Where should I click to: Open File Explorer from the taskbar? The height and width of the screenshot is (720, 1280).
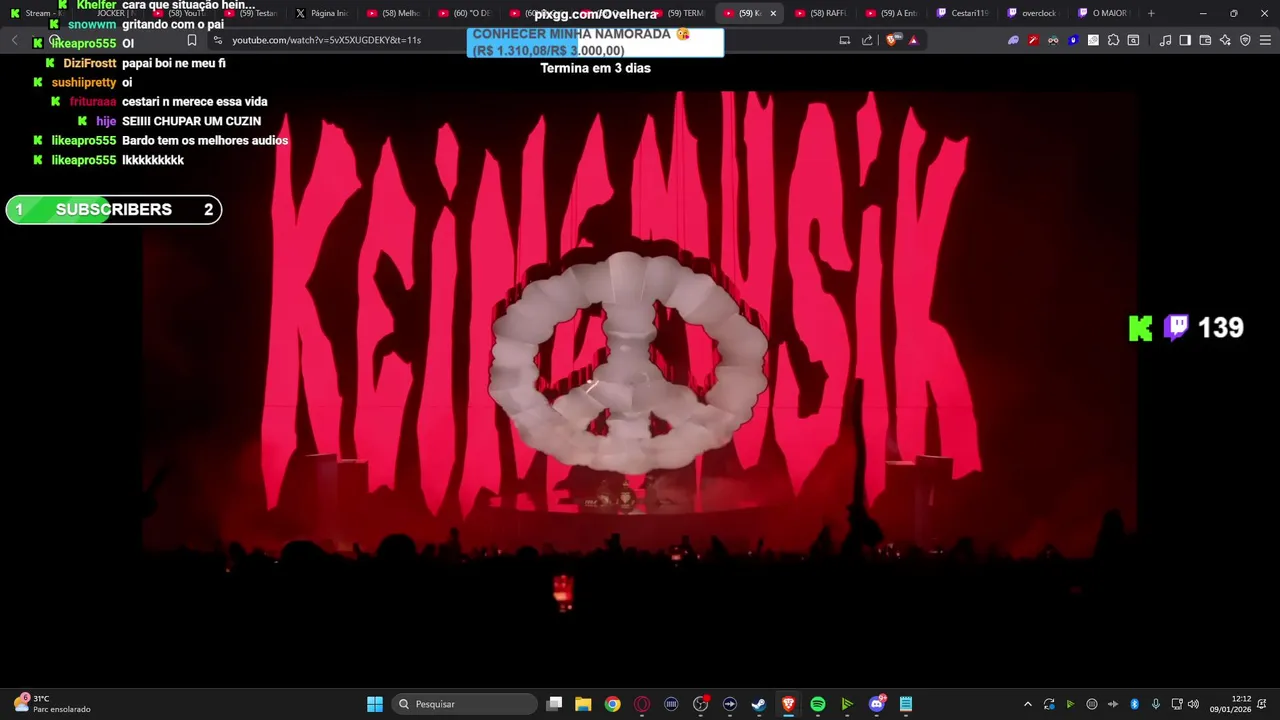583,704
